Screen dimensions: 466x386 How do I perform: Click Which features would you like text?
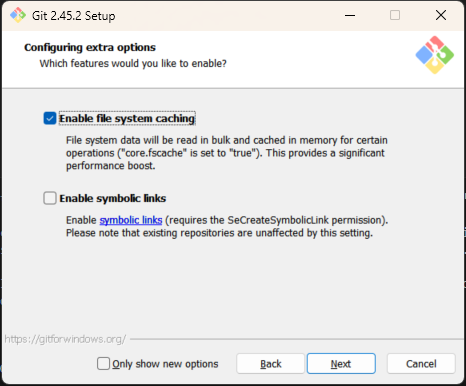tap(133, 63)
